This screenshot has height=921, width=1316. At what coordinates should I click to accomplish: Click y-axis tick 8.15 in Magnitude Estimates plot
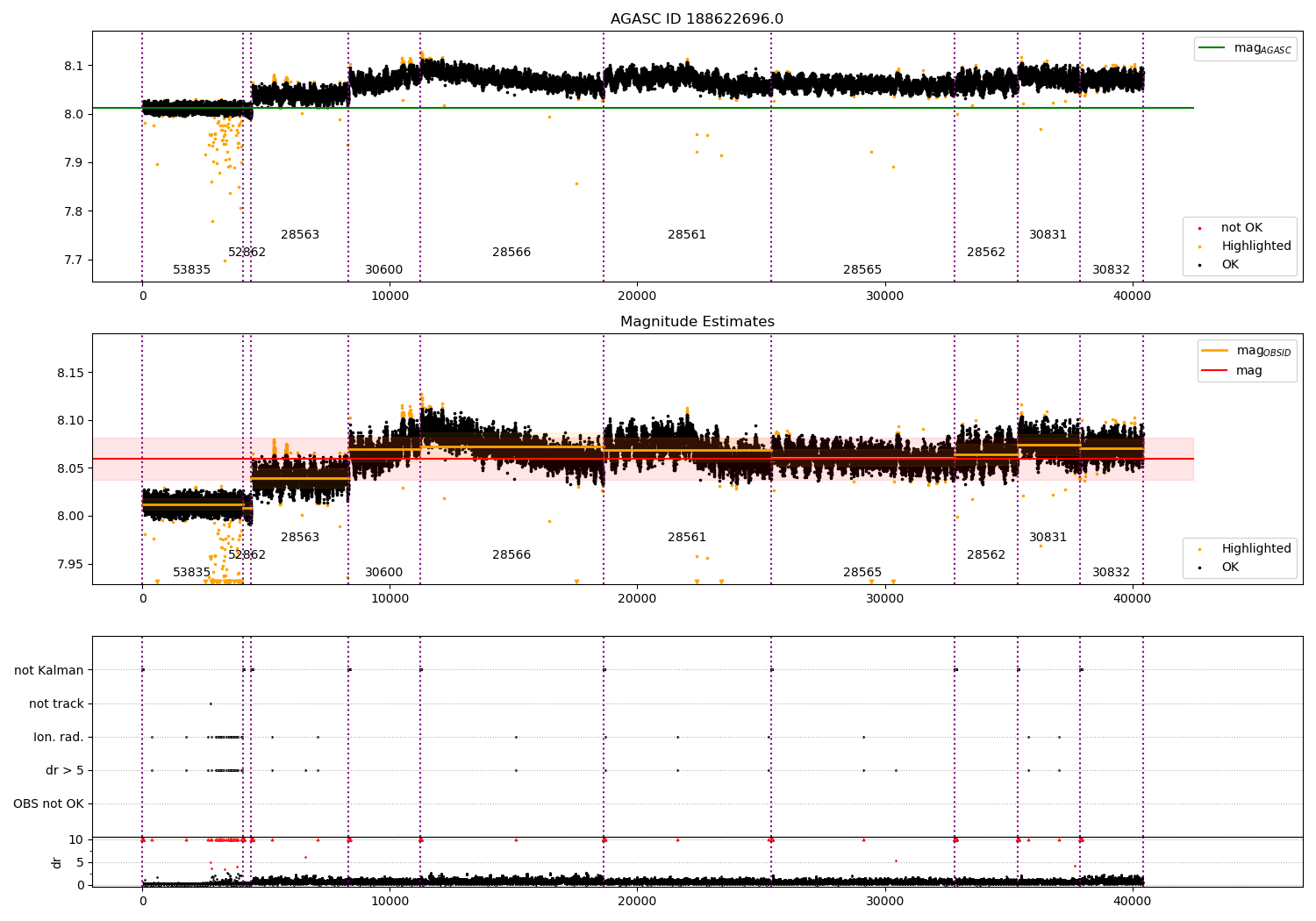(x=70, y=373)
